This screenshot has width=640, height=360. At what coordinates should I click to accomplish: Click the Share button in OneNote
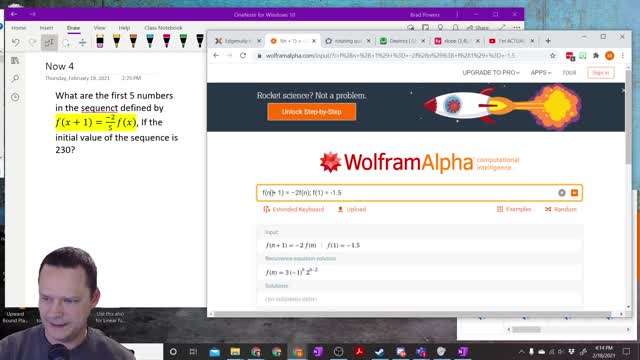click(478, 28)
